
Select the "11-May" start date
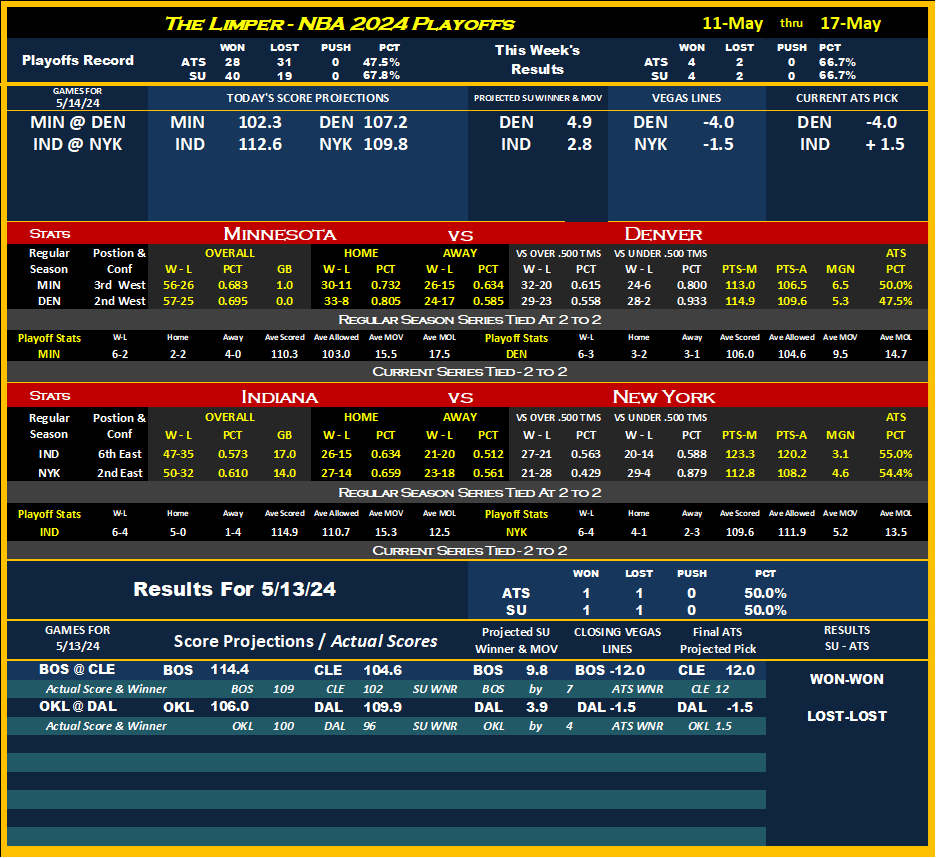tap(732, 23)
